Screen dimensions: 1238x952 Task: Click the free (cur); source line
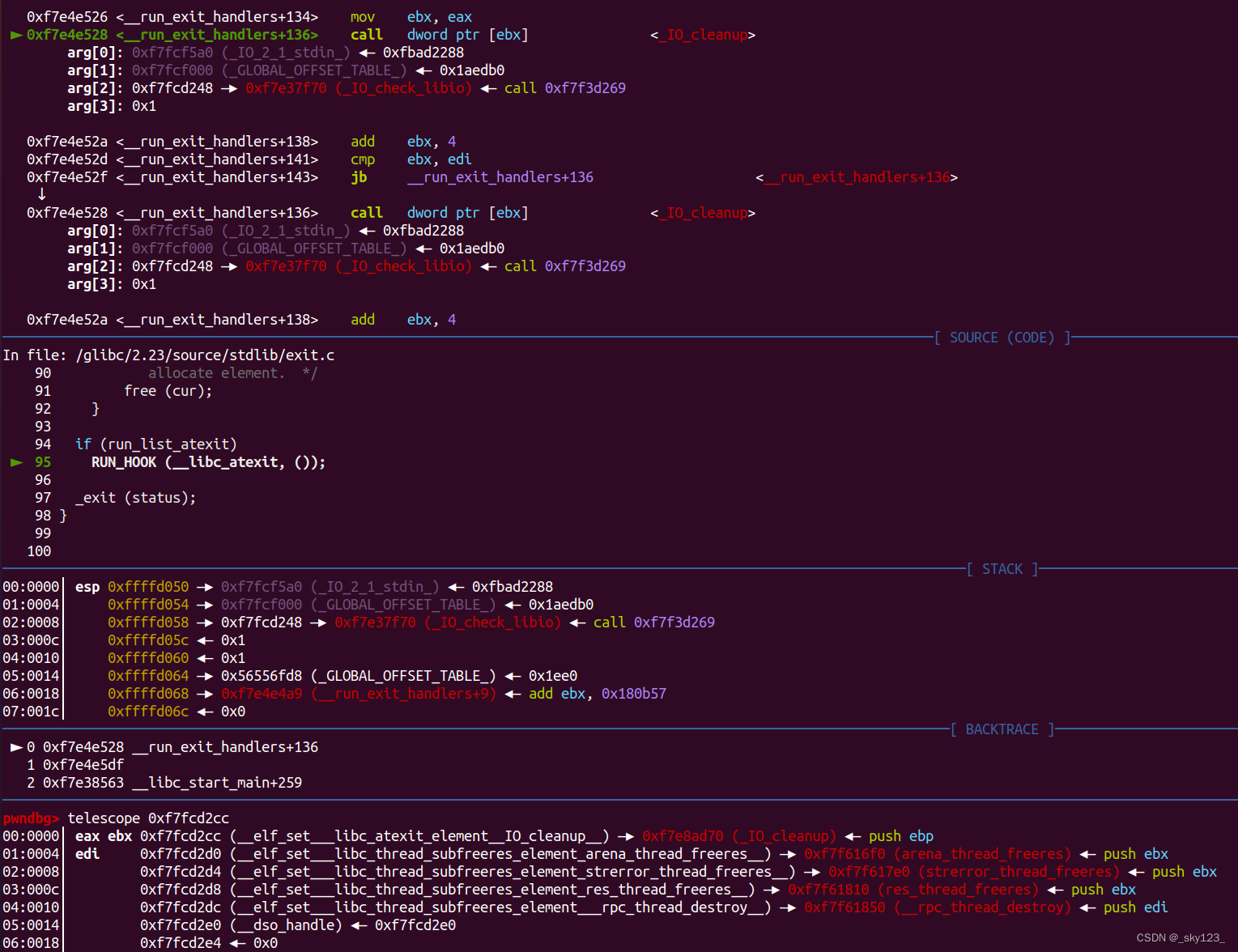pyautogui.click(x=168, y=391)
